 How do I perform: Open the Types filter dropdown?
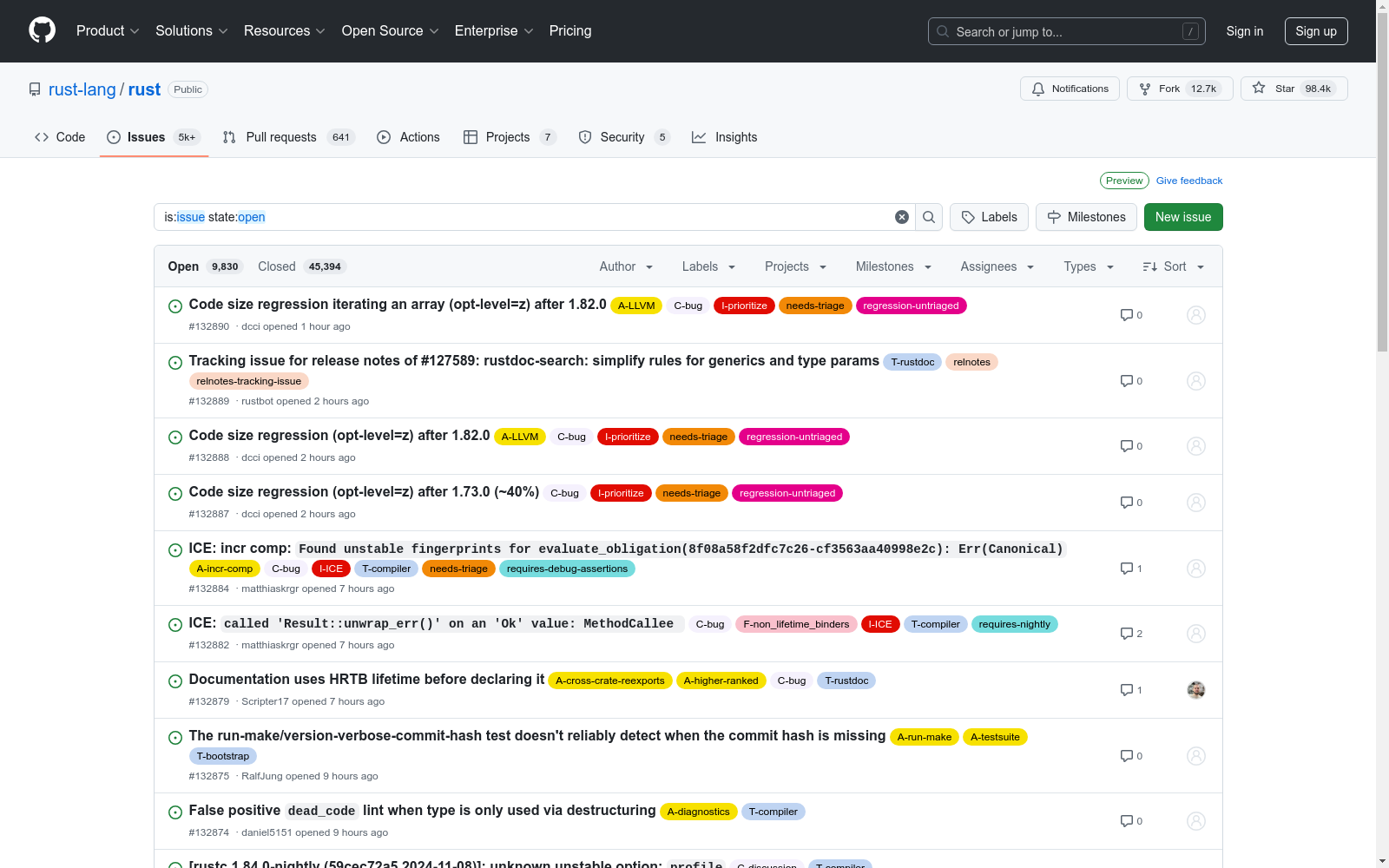tap(1089, 266)
